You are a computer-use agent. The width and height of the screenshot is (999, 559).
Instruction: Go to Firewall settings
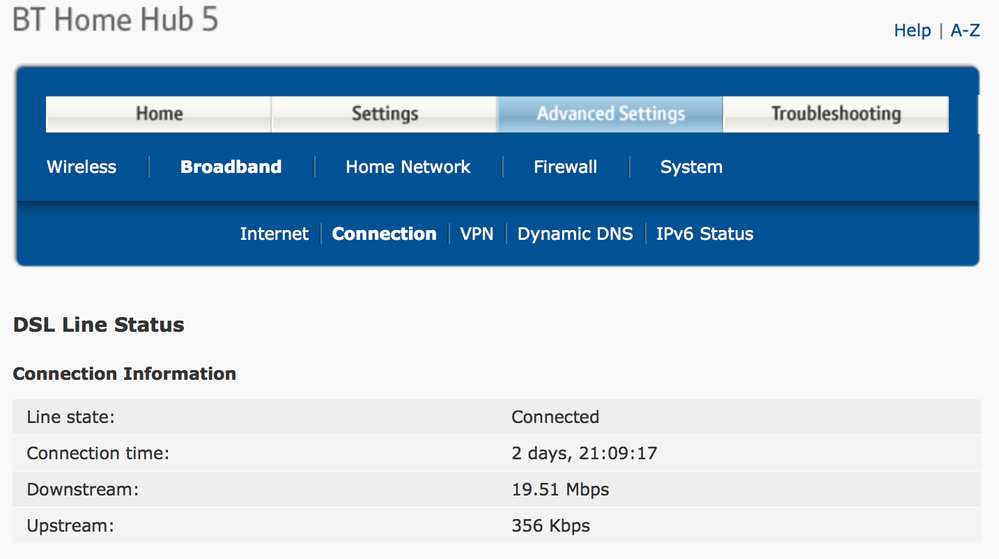click(565, 167)
